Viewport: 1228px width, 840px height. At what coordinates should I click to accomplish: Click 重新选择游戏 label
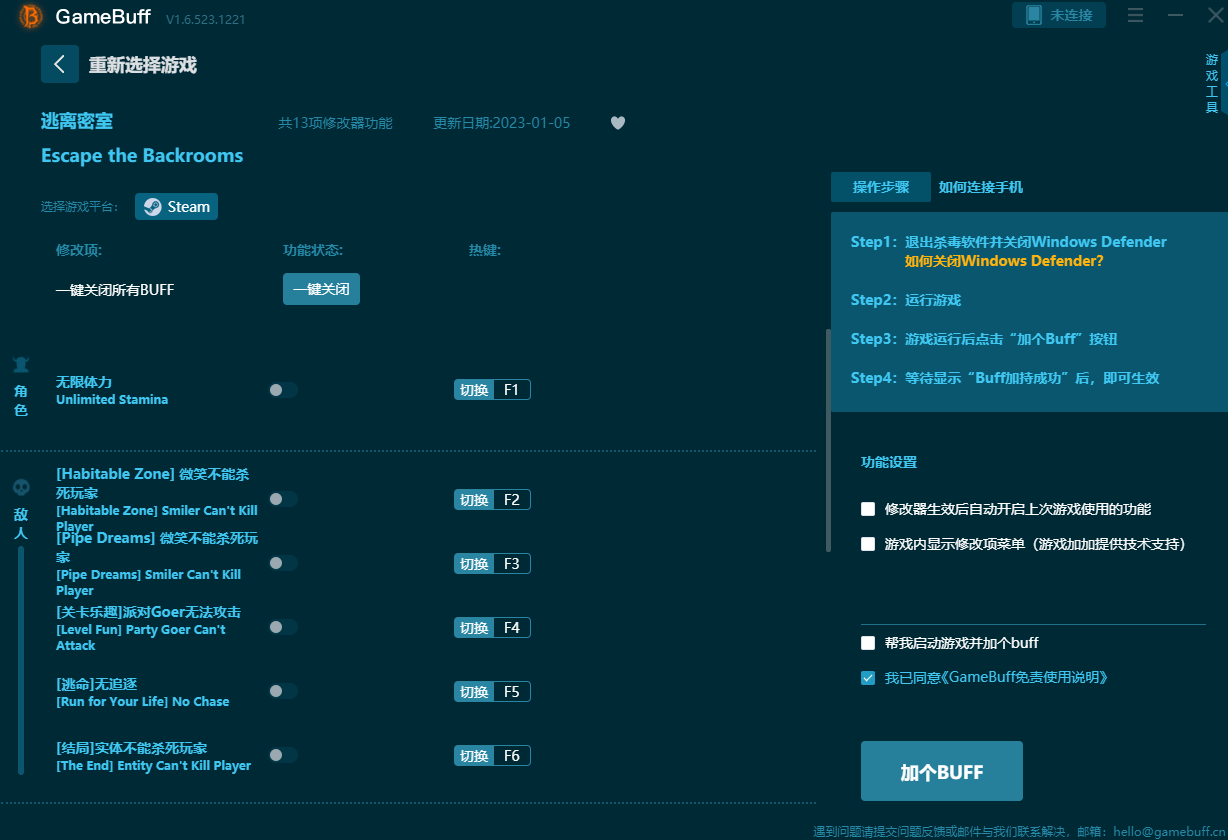(142, 65)
